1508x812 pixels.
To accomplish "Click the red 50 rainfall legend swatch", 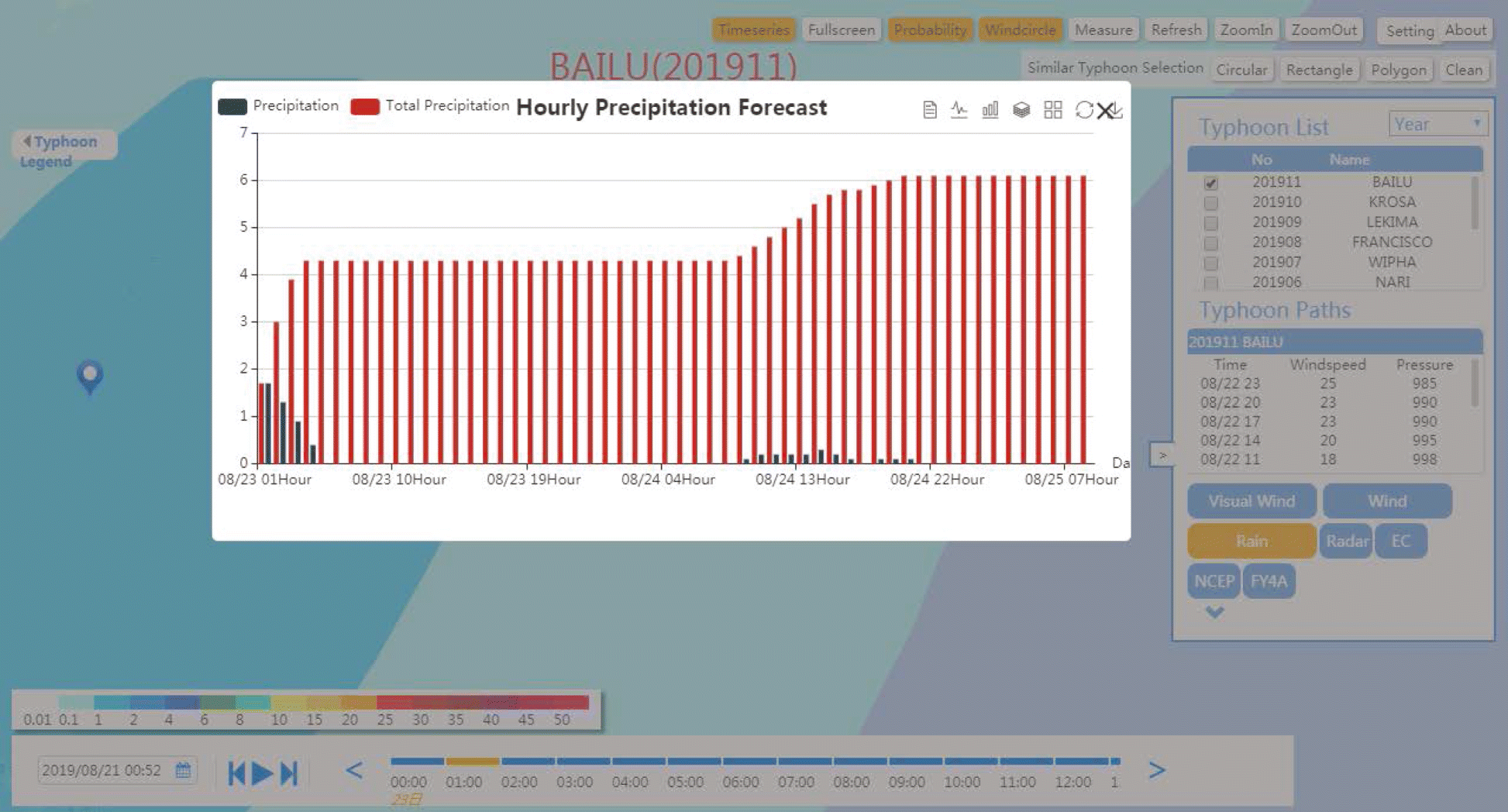I will point(572,703).
